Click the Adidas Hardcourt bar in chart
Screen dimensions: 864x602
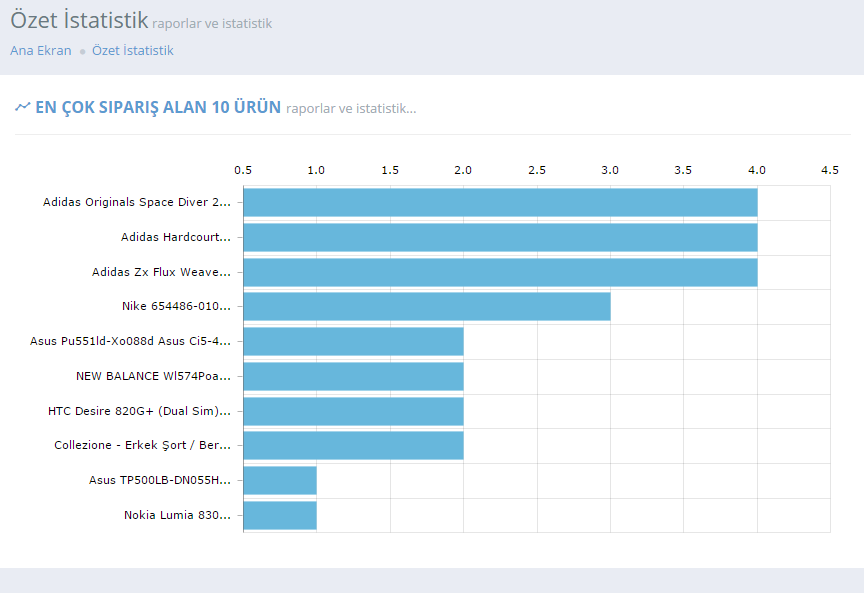tap(500, 237)
